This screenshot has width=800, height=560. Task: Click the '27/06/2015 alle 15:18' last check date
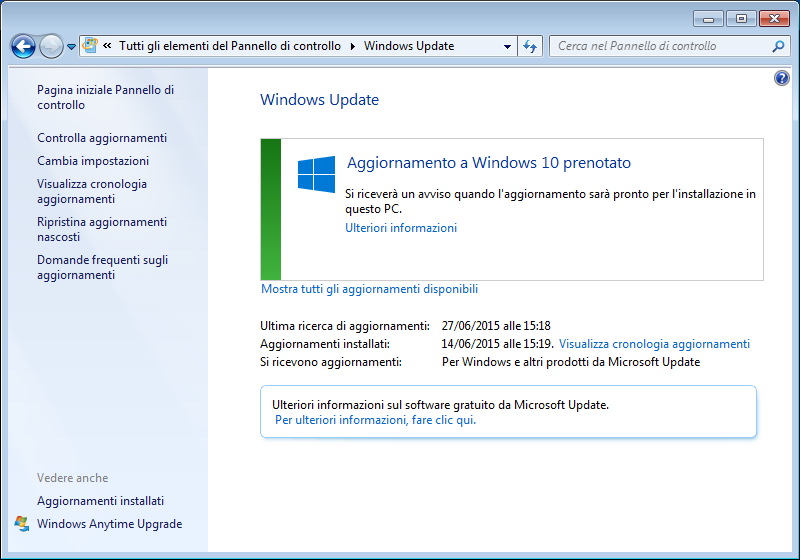coord(496,326)
